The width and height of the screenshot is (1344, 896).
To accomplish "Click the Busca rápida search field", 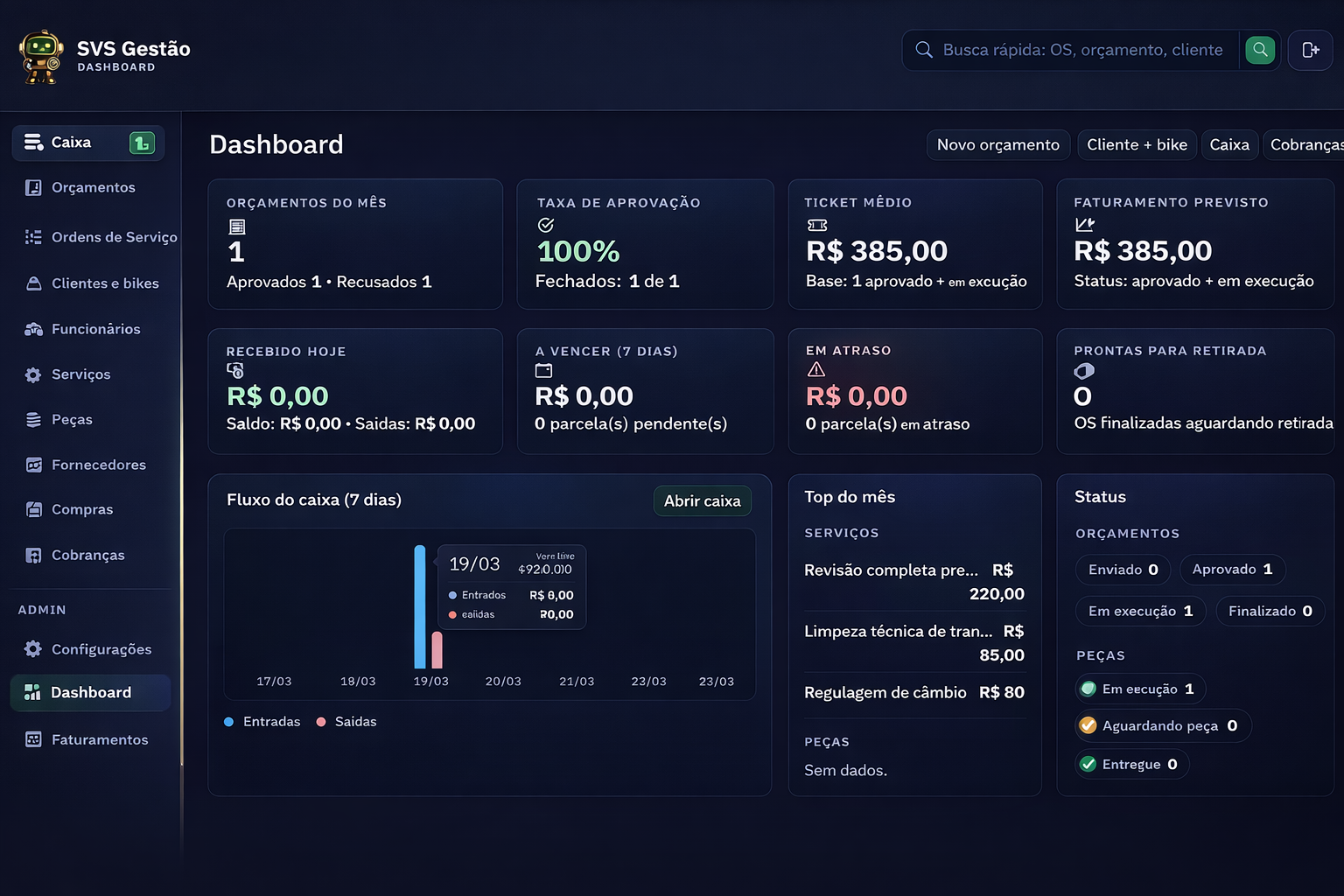I will (x=1081, y=50).
